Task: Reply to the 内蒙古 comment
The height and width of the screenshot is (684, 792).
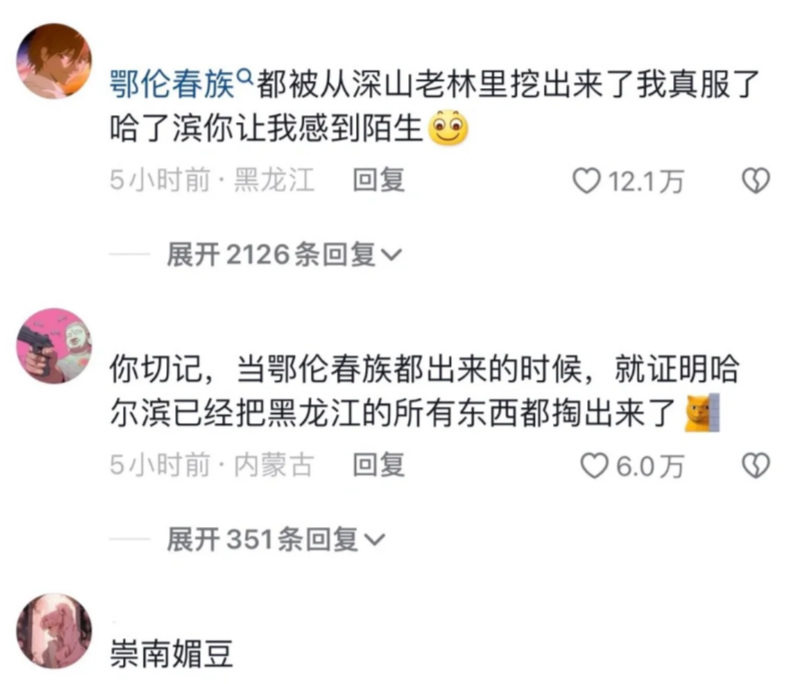Action: (379, 465)
